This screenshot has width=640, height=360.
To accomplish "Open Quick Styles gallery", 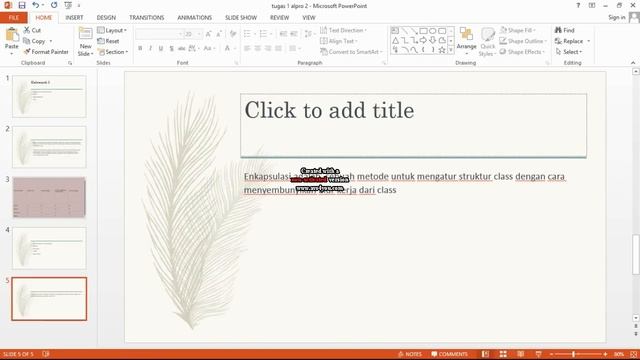I will 487,42.
